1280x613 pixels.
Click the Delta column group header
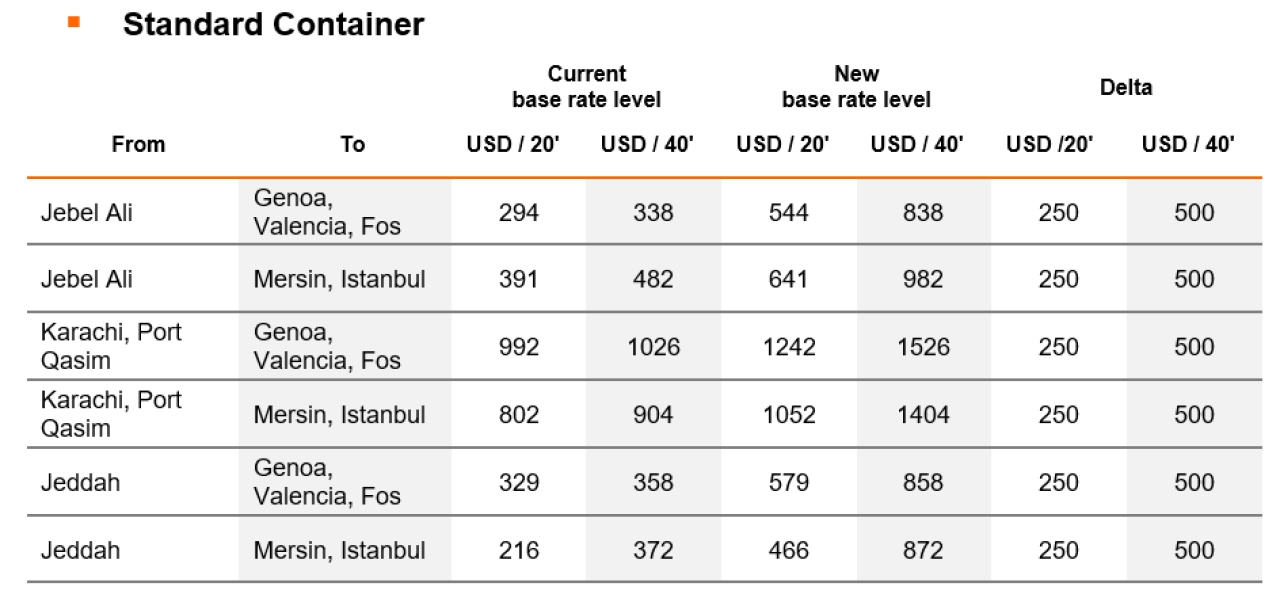(1126, 87)
